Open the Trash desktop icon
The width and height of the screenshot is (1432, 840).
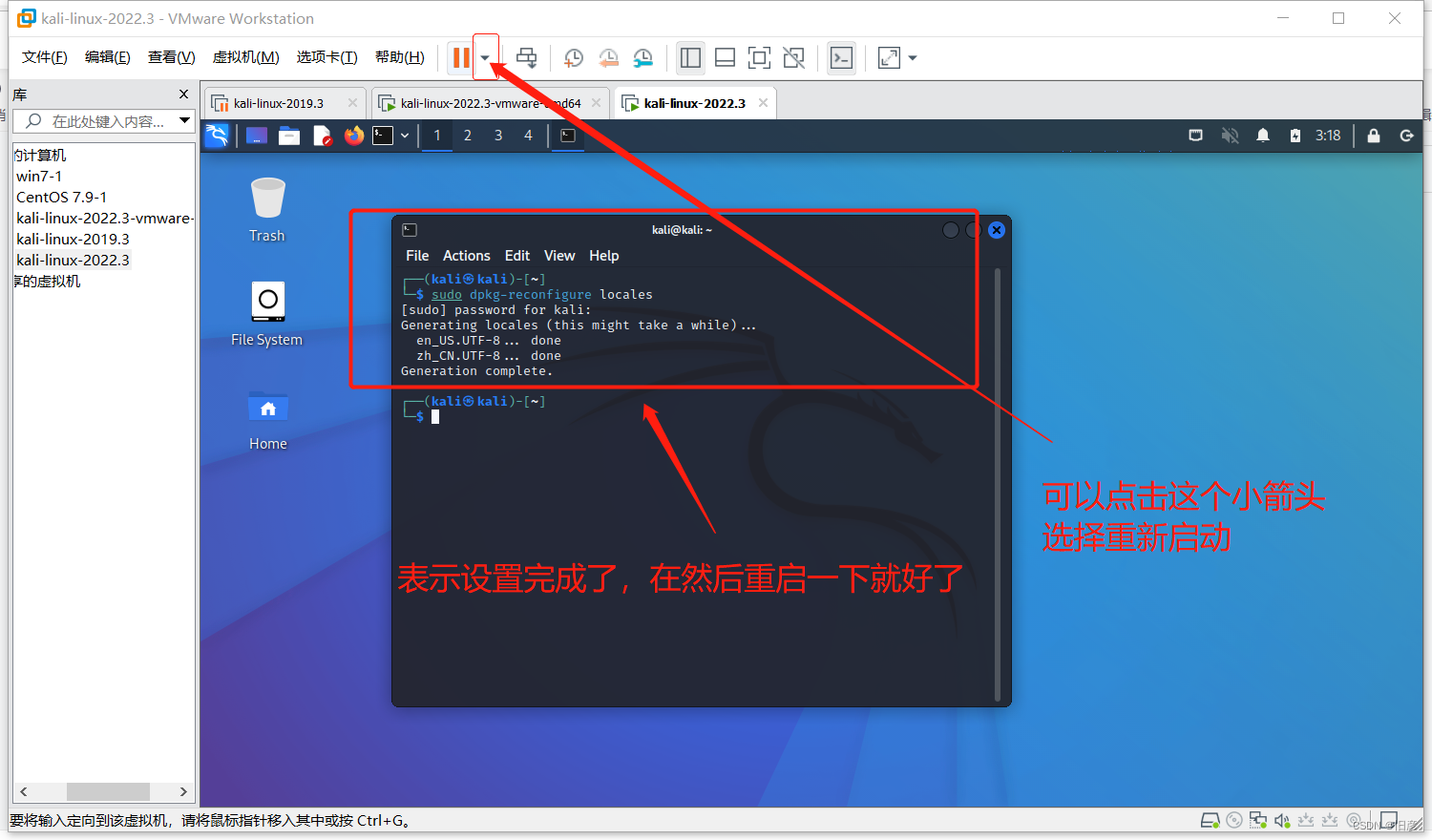tap(267, 210)
